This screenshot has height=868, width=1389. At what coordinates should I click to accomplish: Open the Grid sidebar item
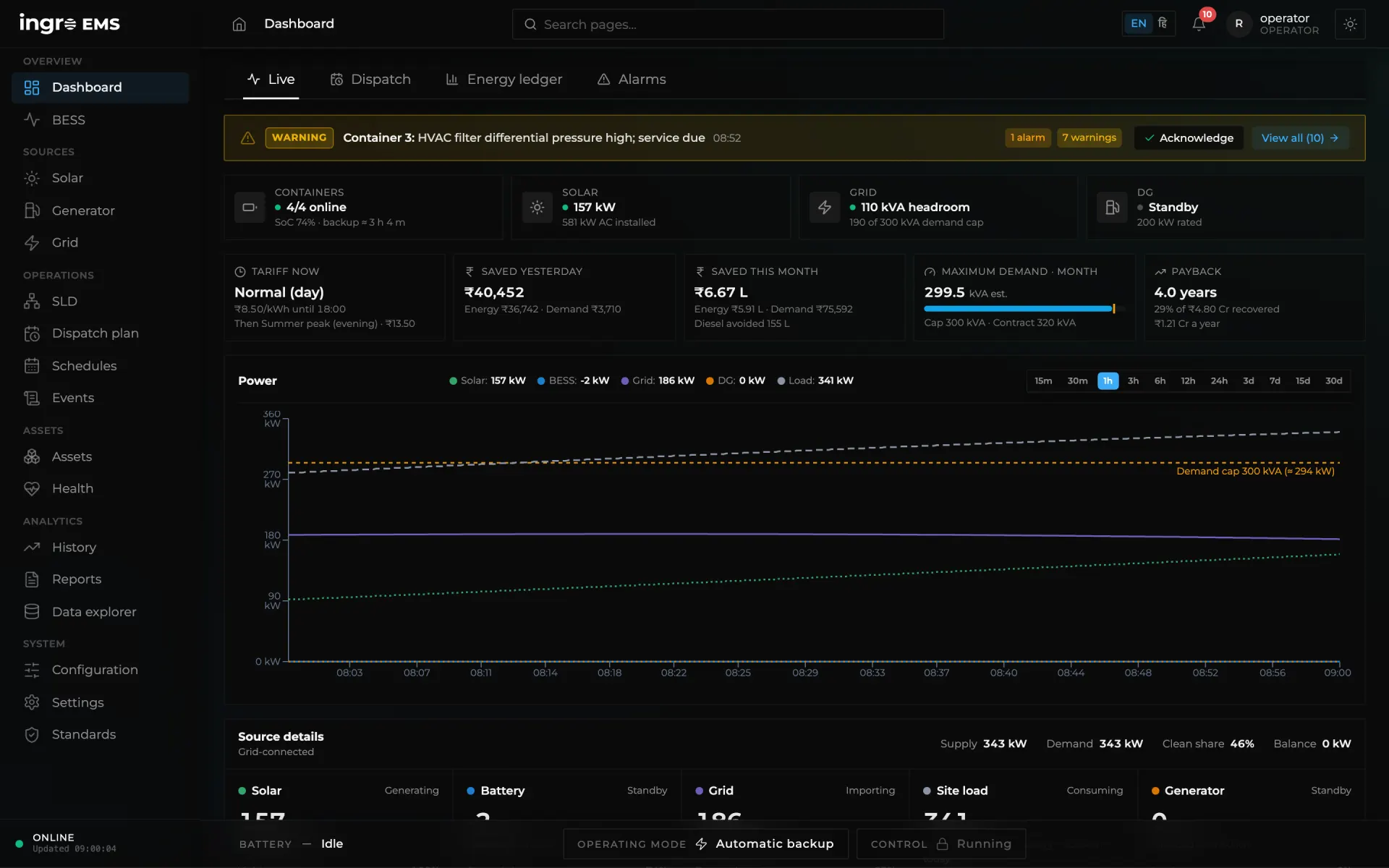point(100,242)
